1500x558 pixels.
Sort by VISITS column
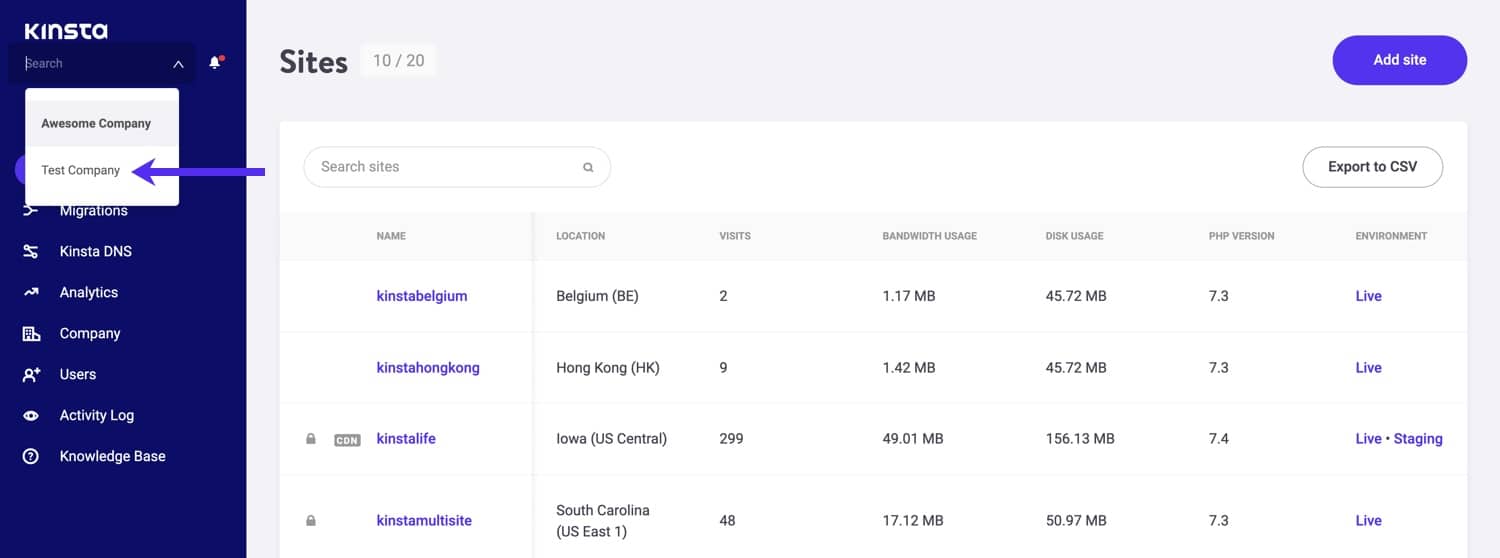[x=735, y=236]
